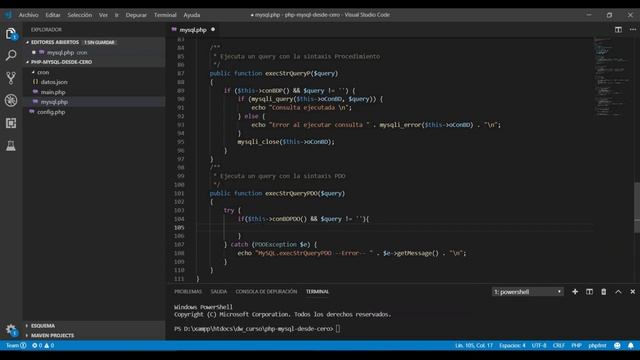Click unsaved dot on mysql.php tab
640x360 pixels.
(213, 29)
